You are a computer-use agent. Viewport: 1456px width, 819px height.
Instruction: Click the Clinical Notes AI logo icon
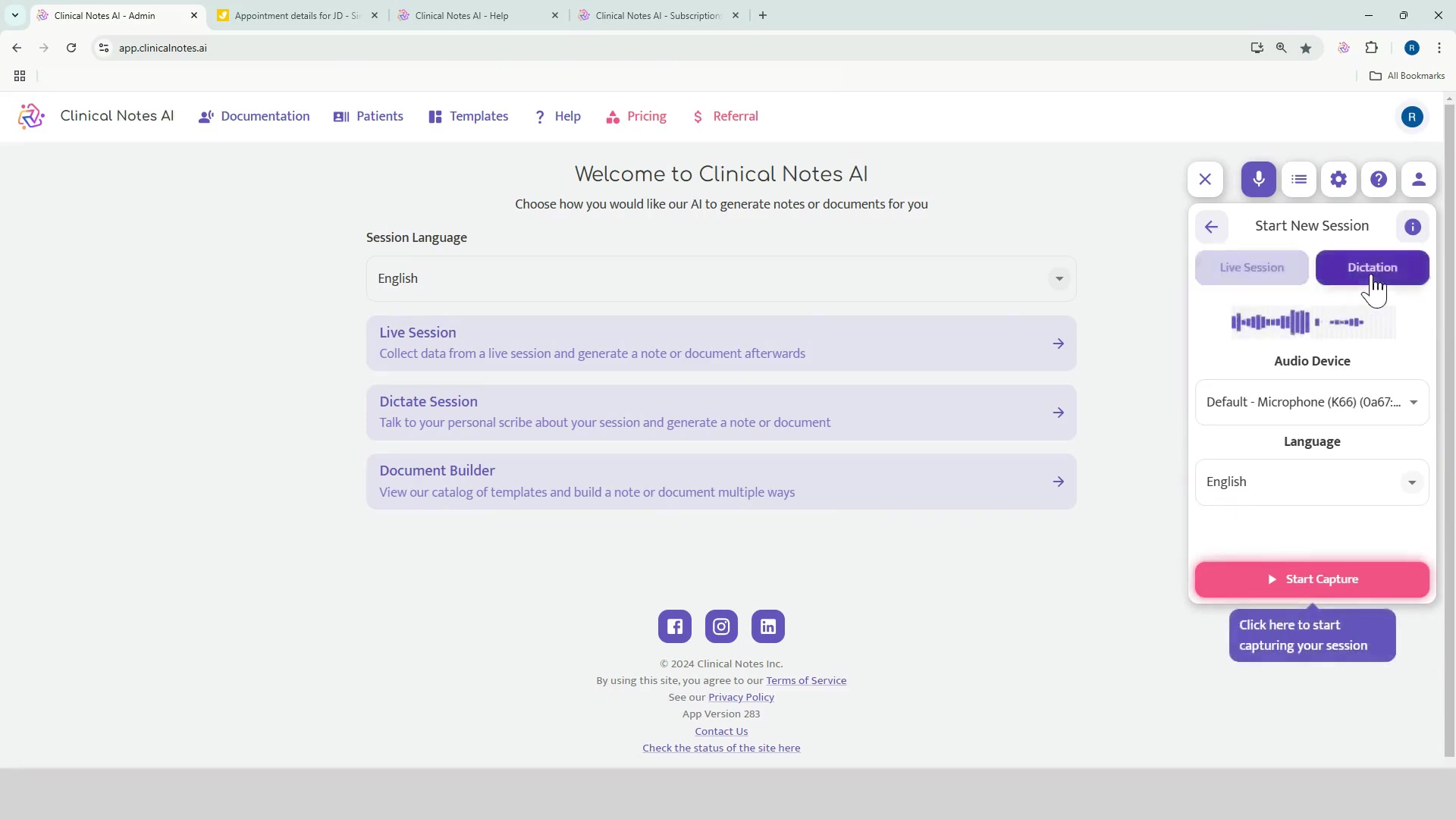pos(31,117)
